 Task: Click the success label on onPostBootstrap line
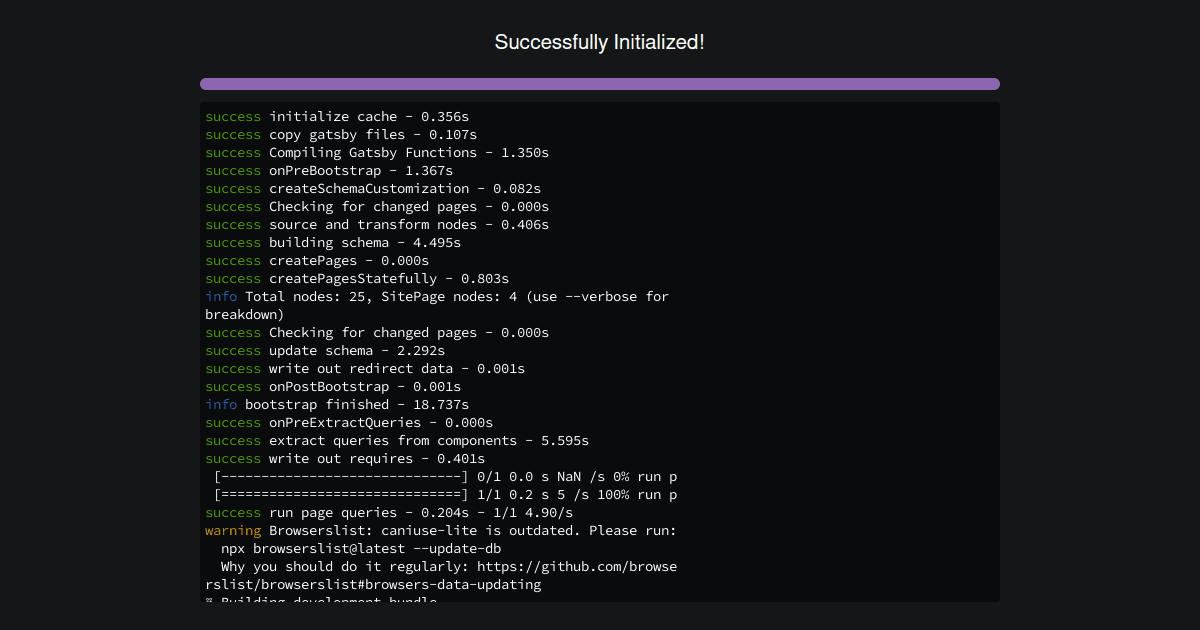click(232, 386)
